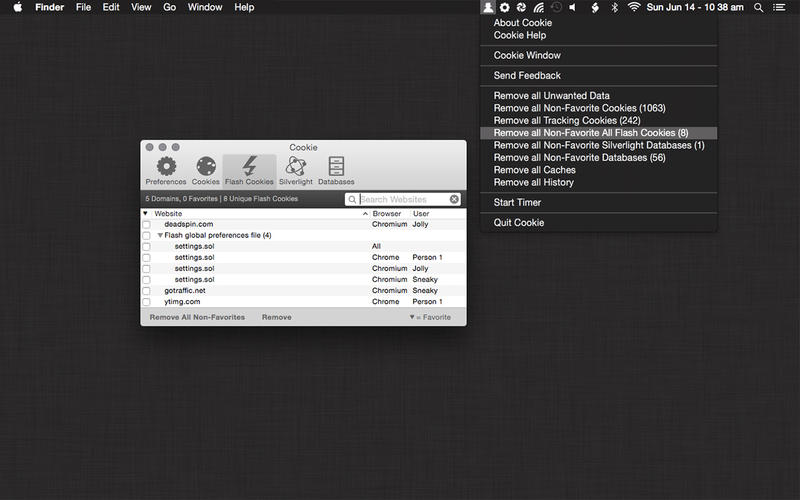Click the Bluetooth icon in menu bar
This screenshot has width=800, height=500.
pyautogui.click(x=614, y=7)
